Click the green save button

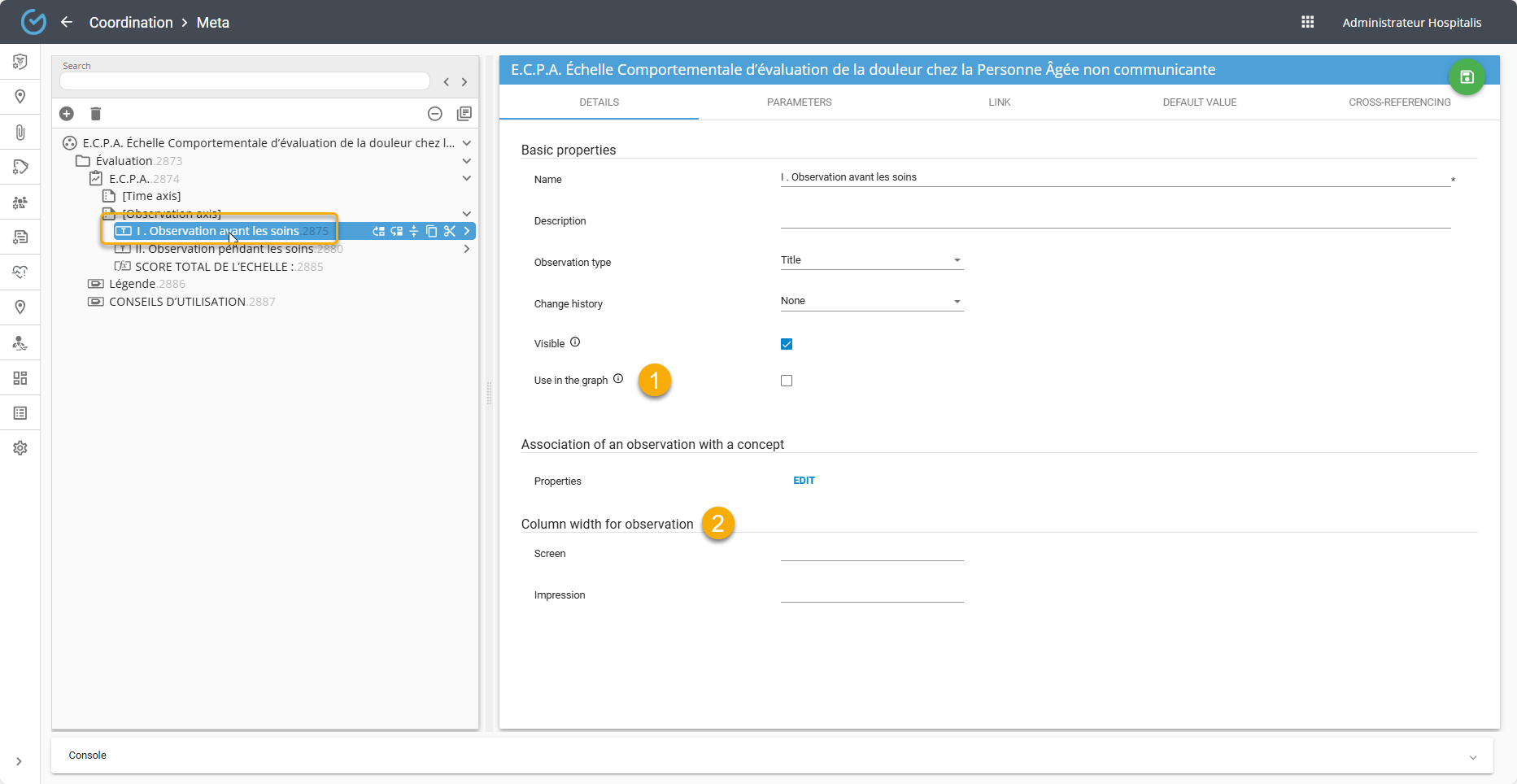tap(1467, 77)
